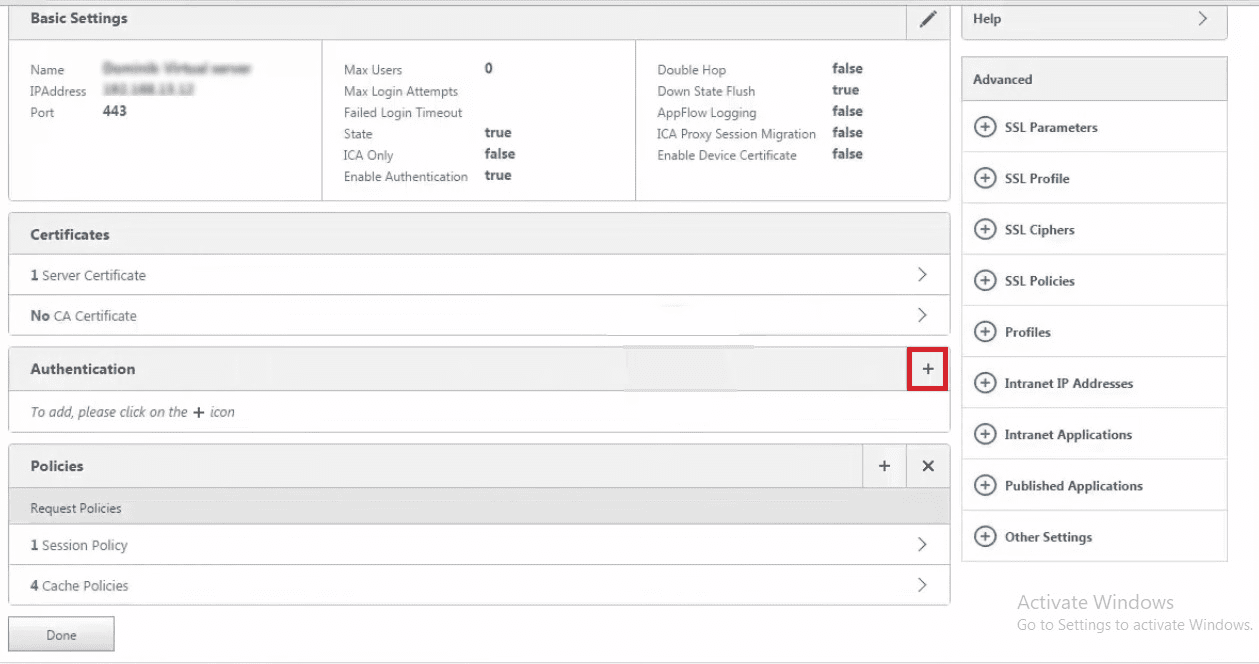Add an Authentication policy via the plus icon
The width and height of the screenshot is (1259, 664).
[926, 368]
